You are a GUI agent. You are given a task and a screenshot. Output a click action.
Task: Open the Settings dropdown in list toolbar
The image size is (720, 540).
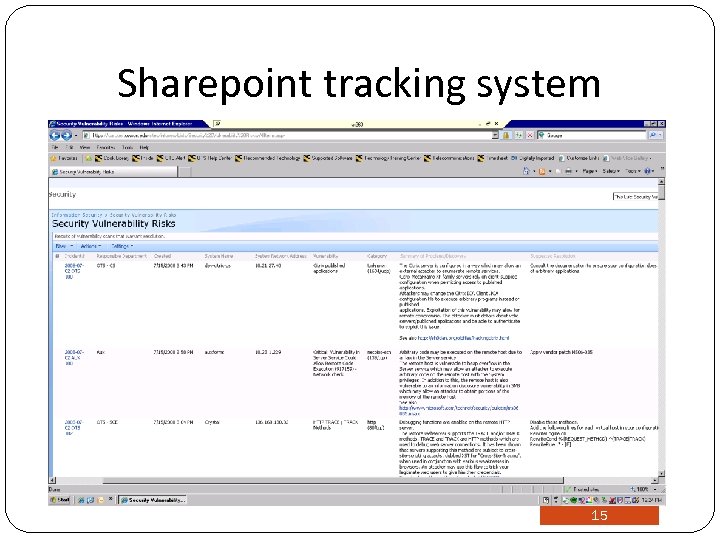[122, 247]
